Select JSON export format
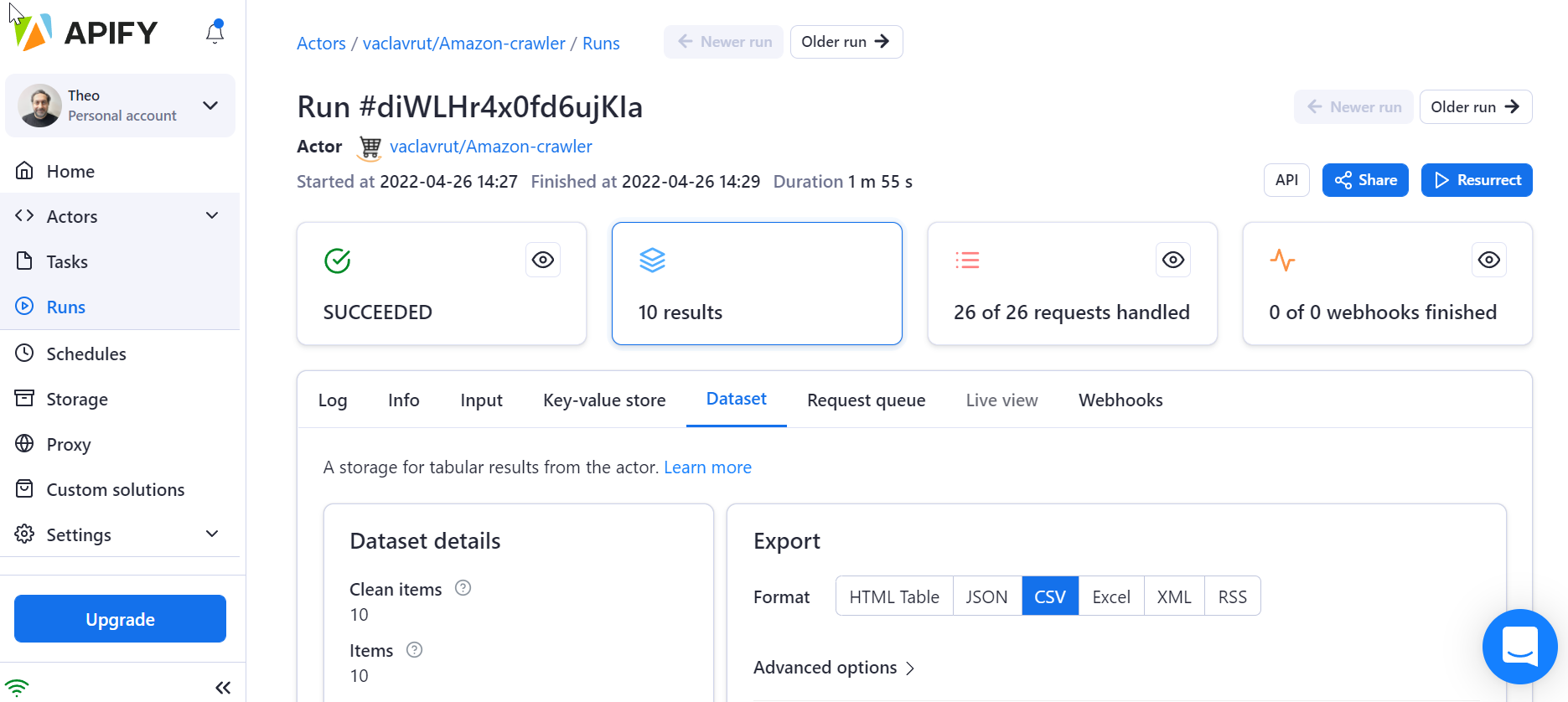Image resolution: width=1568 pixels, height=702 pixels. point(987,596)
